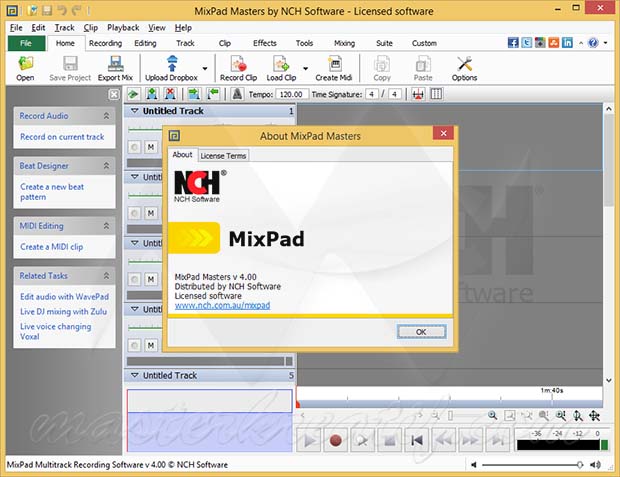Close the left task sidebar panel
This screenshot has height=477, width=620.
pos(114,95)
